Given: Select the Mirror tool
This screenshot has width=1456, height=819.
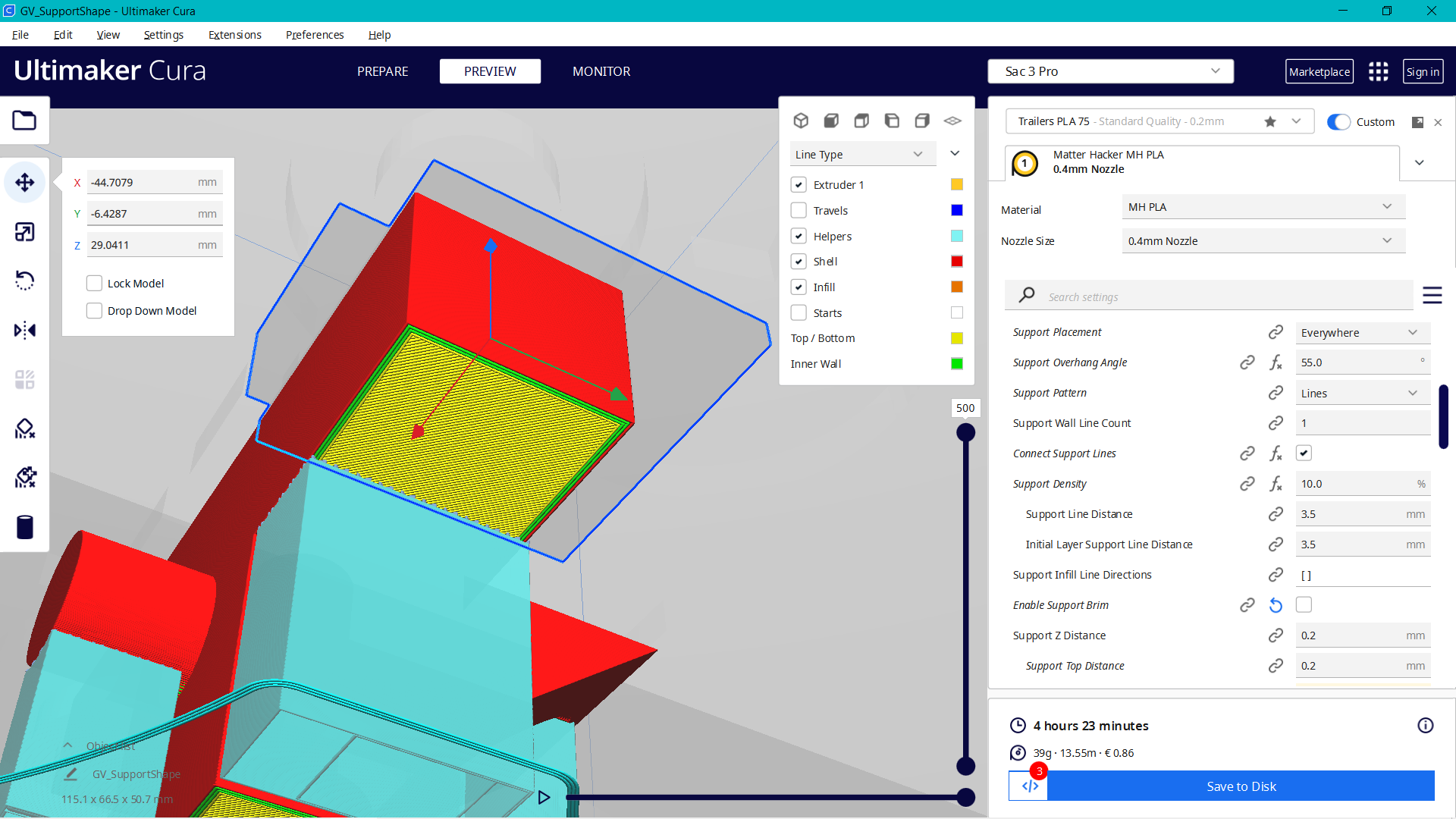Looking at the screenshot, I should tap(25, 329).
